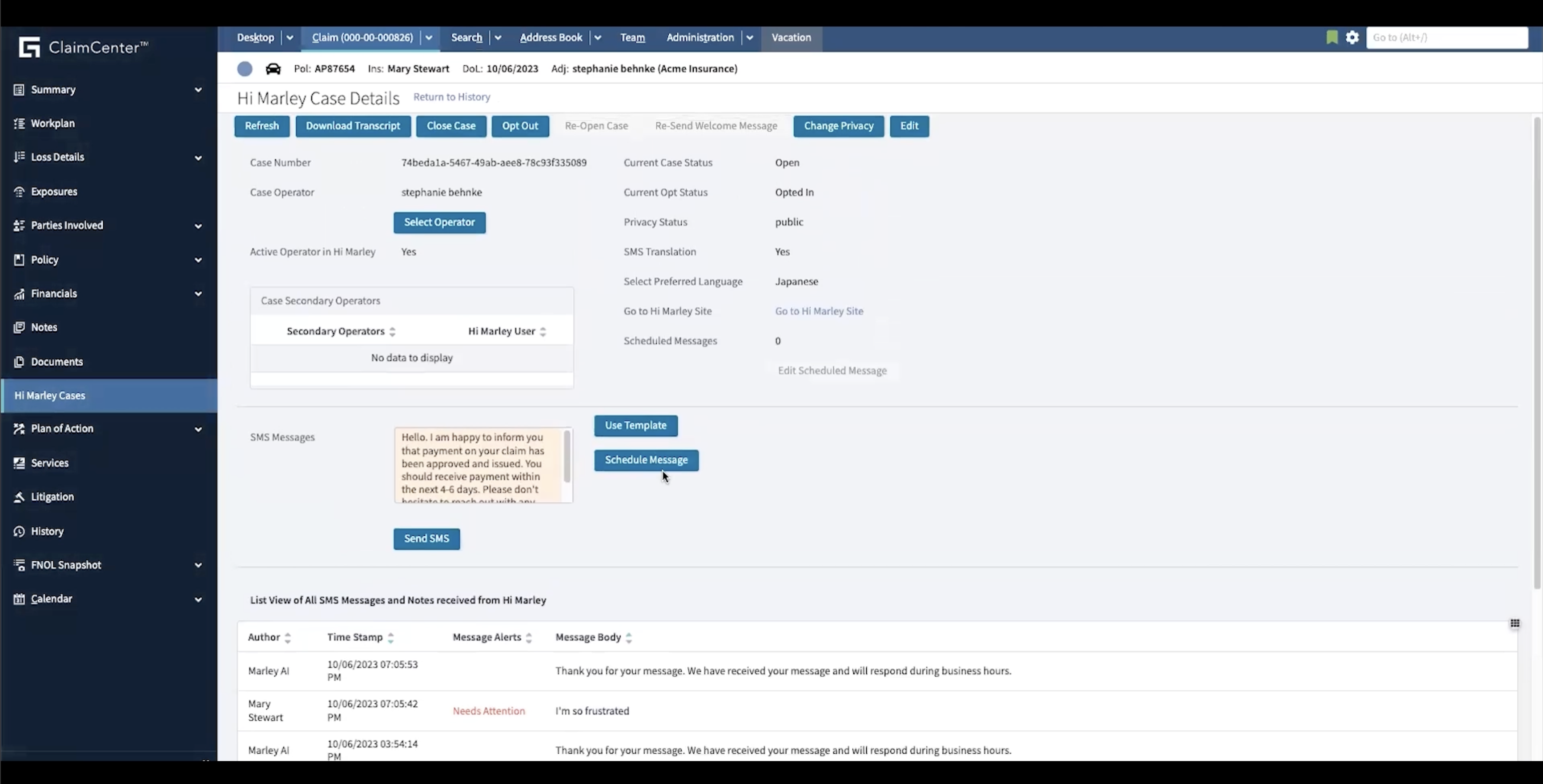The height and width of the screenshot is (784, 1543).
Task: Click Download Transcript button
Action: pyautogui.click(x=353, y=126)
